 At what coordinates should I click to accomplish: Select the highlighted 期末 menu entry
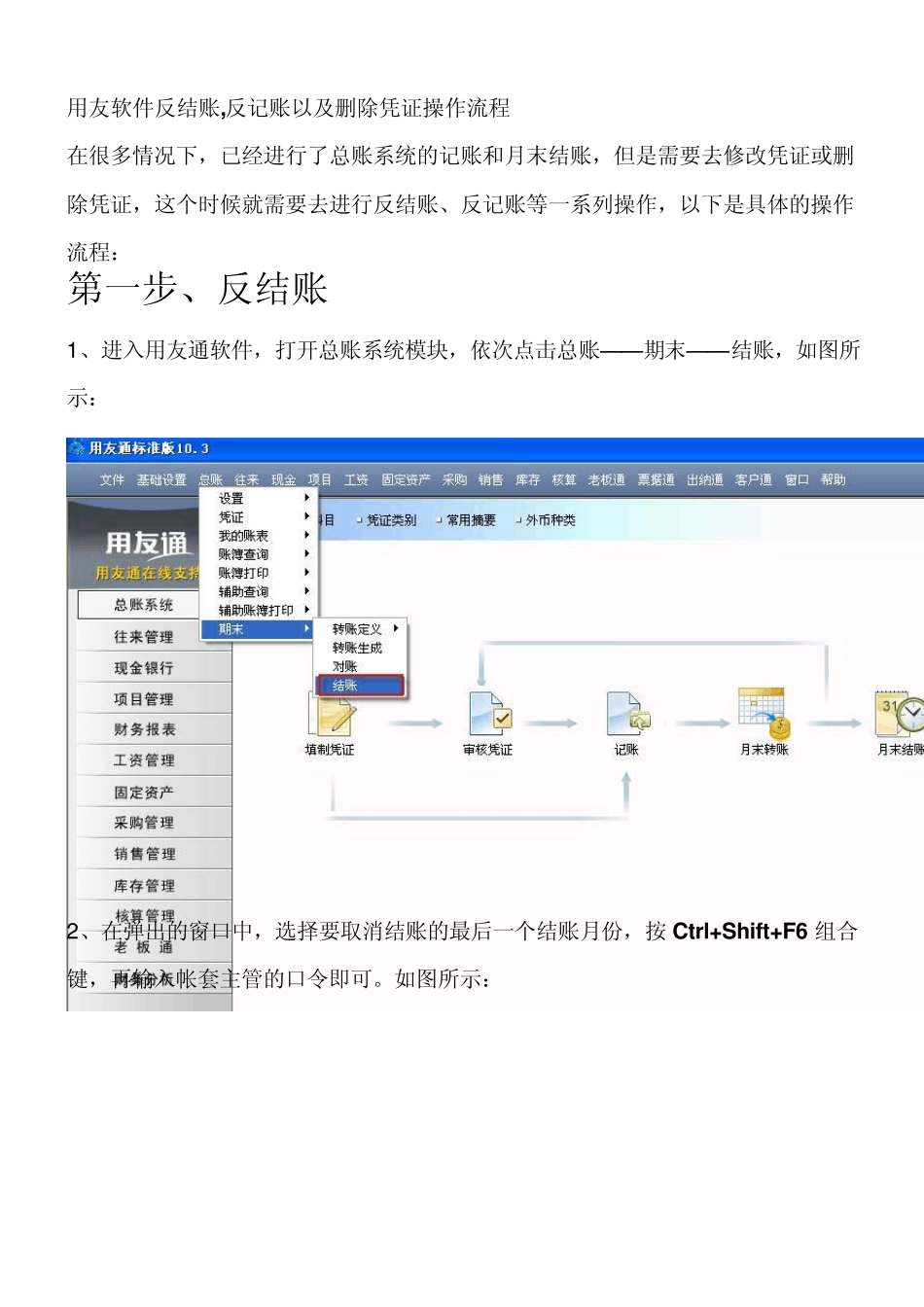[x=257, y=629]
